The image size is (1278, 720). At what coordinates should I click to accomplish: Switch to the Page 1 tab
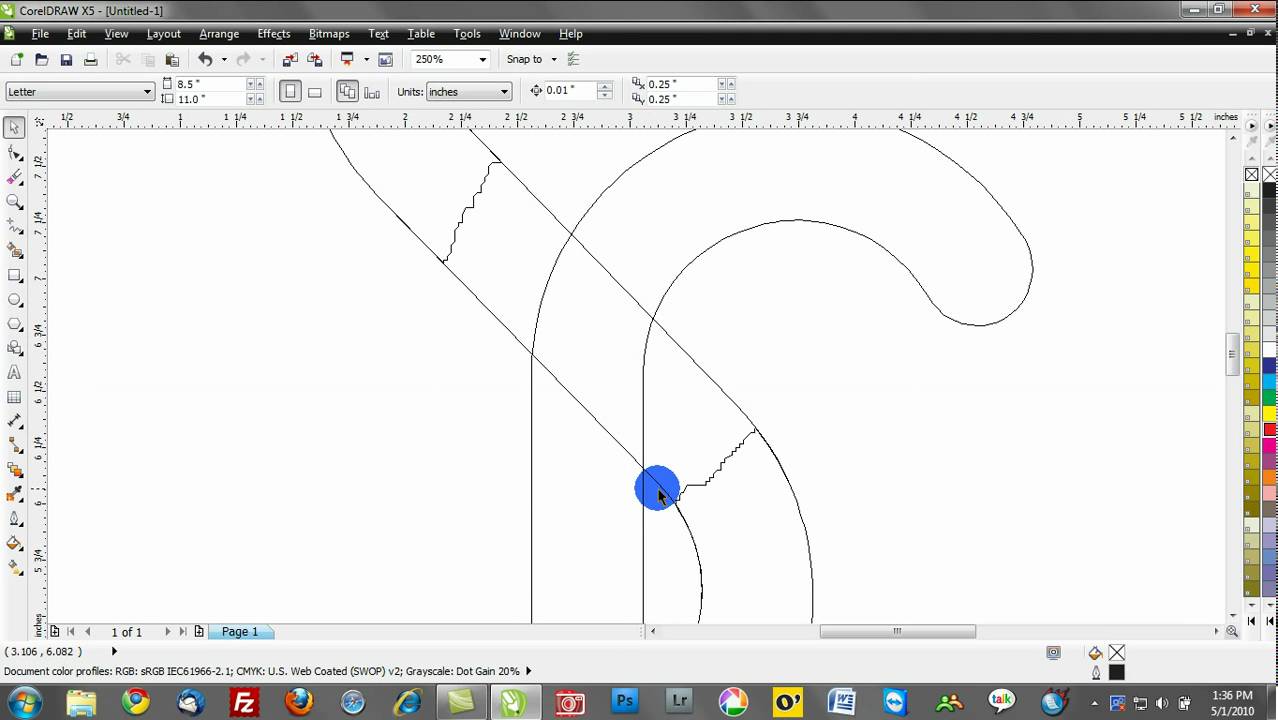[240, 632]
